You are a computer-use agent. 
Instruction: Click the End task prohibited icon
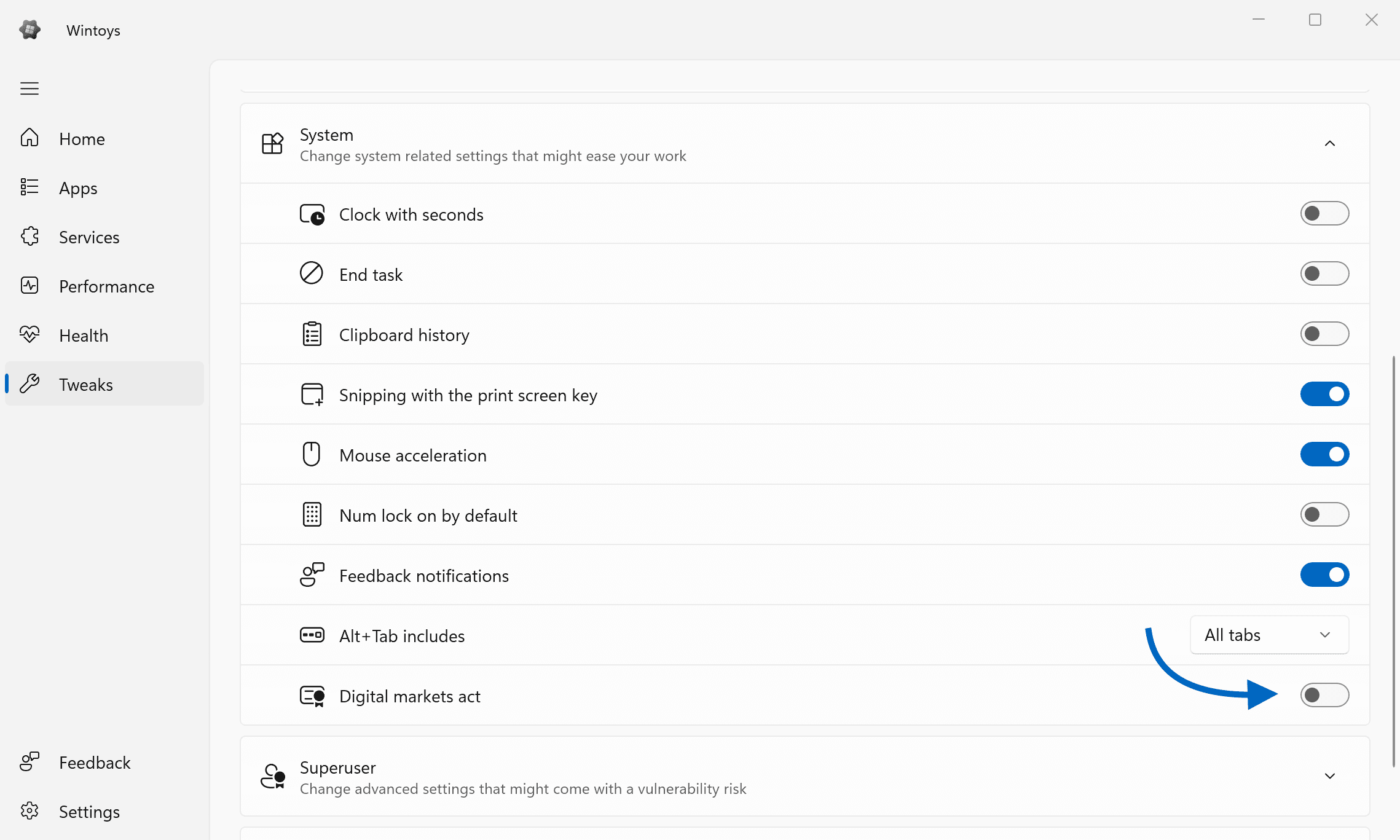point(312,273)
